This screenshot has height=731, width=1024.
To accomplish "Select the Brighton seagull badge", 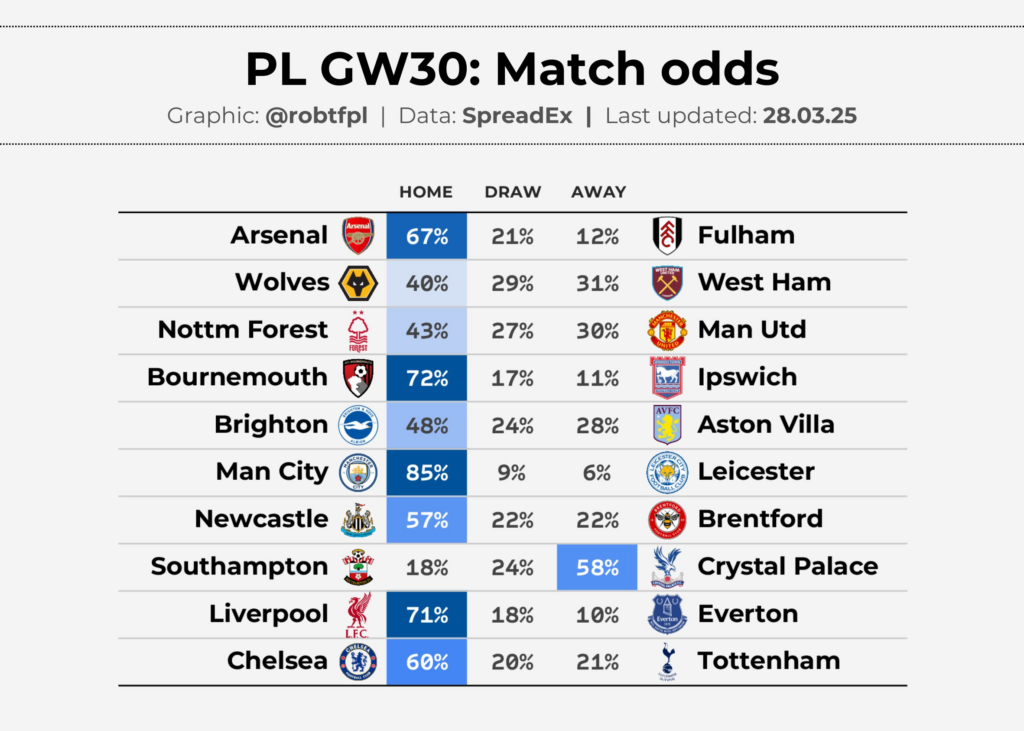I will click(358, 425).
